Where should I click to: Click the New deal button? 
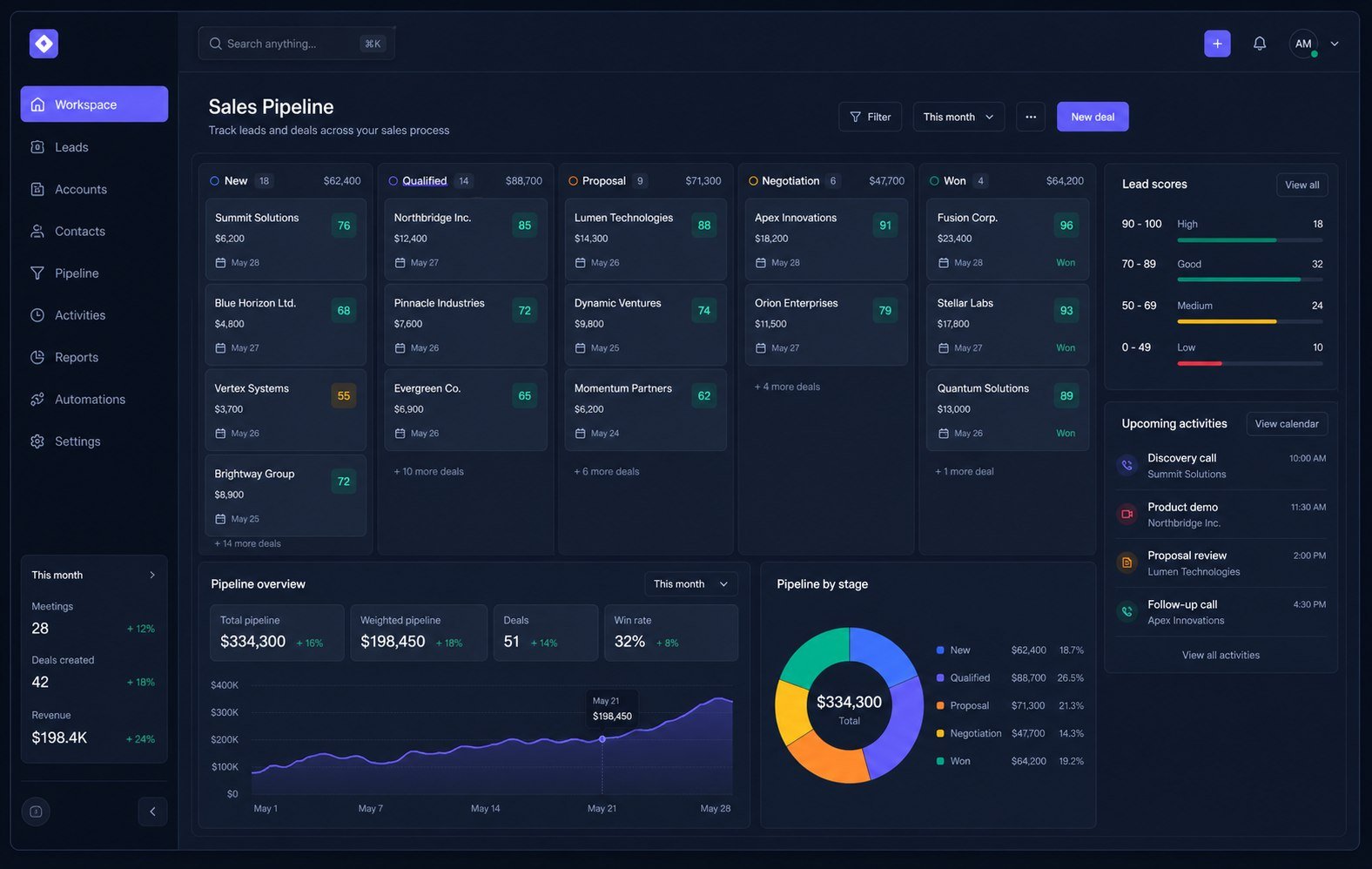1093,117
